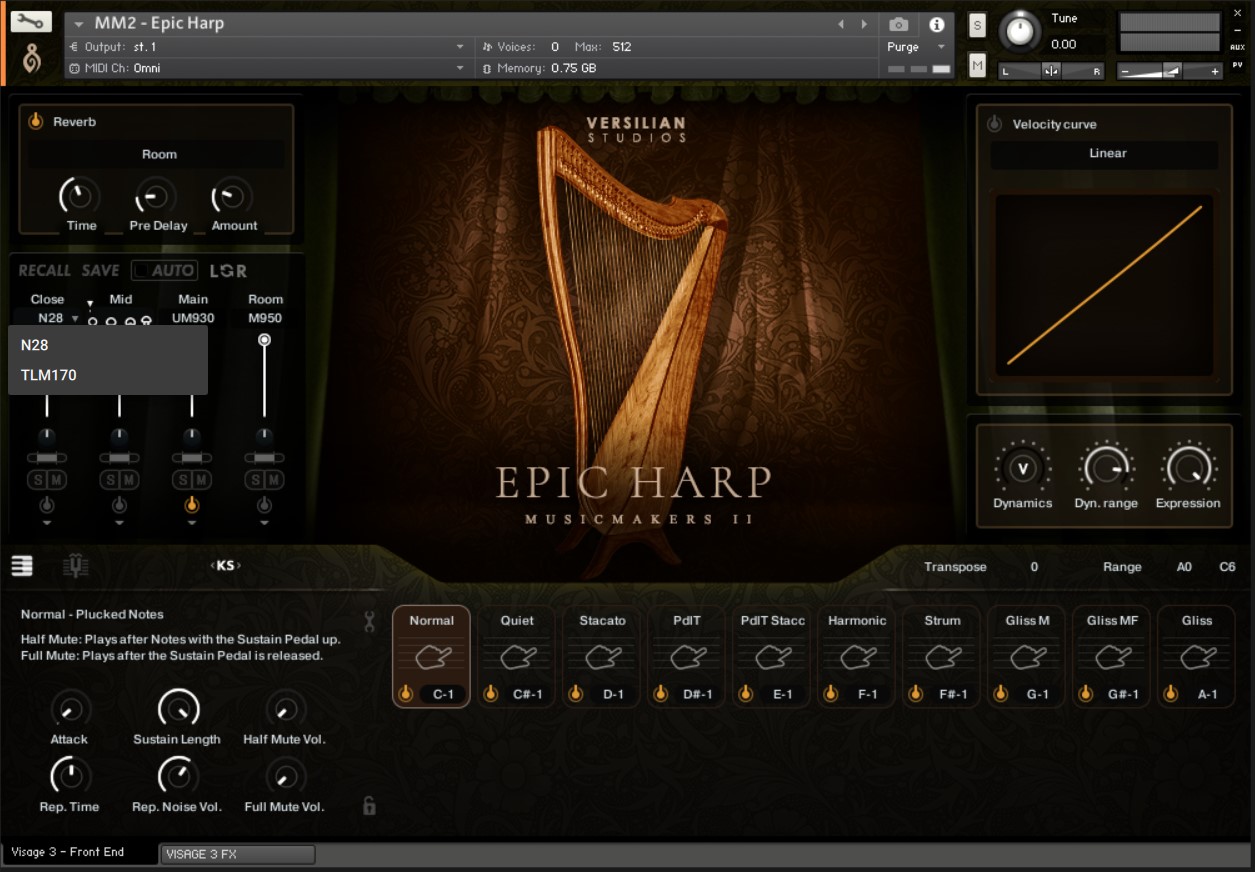This screenshot has height=872, width=1255.
Task: Toggle the AUTO checkbox in mixer
Action: click(x=165, y=270)
